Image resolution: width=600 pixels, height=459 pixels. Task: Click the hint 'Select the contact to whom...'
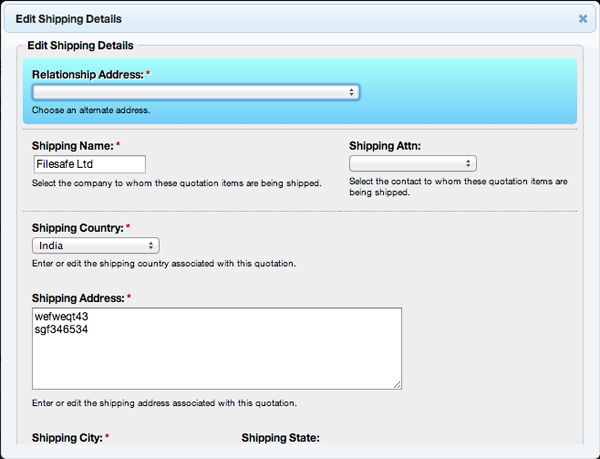(458, 187)
